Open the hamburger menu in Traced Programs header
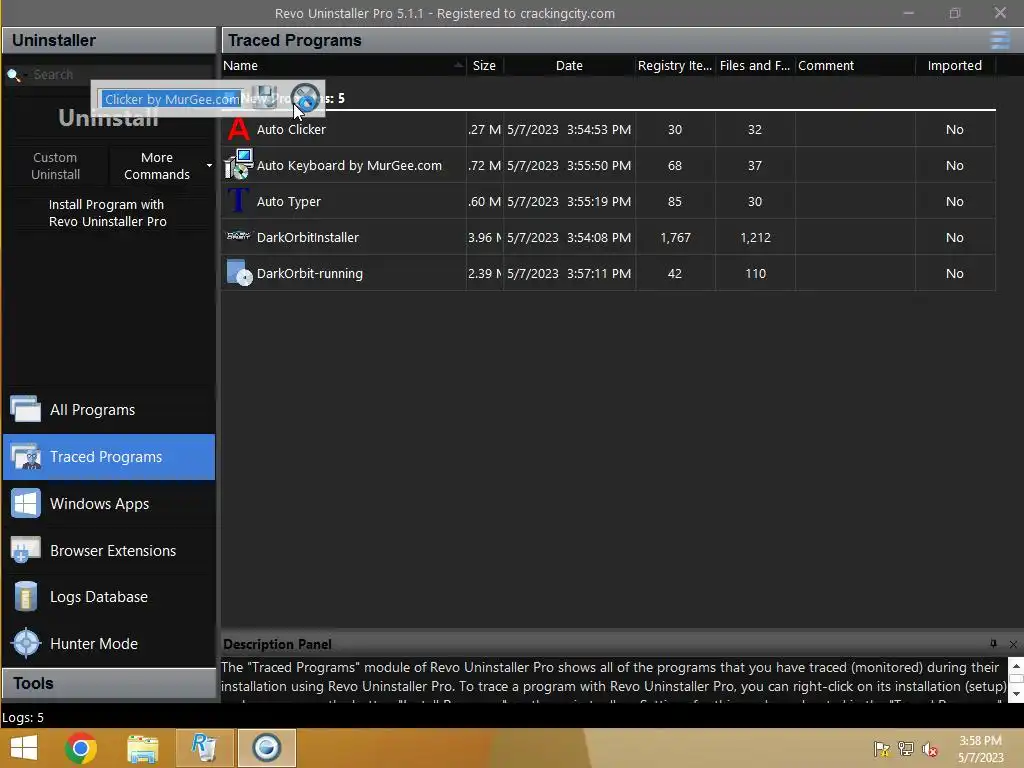 tap(1000, 40)
